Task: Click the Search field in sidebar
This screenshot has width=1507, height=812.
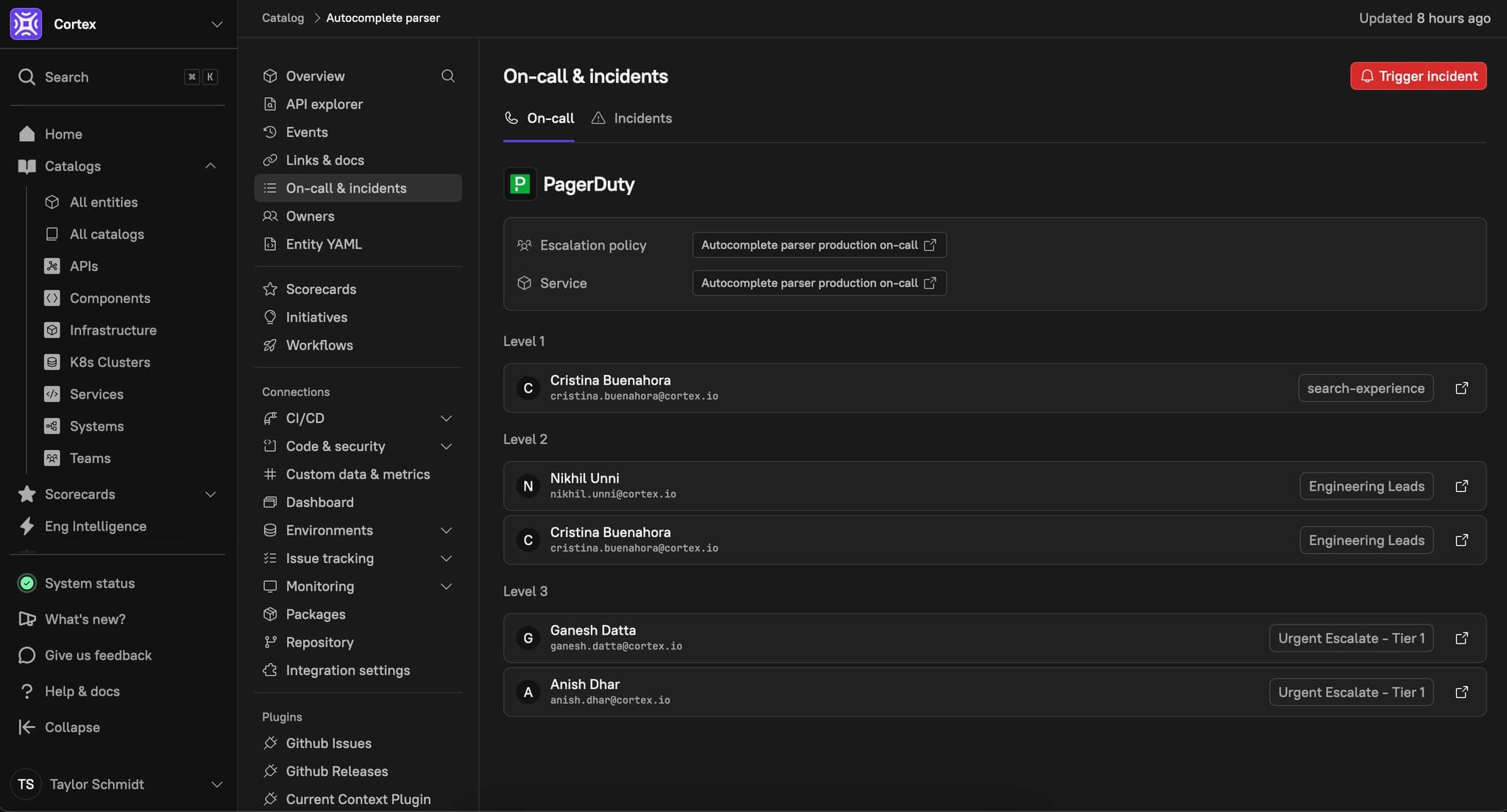Action: (118, 76)
